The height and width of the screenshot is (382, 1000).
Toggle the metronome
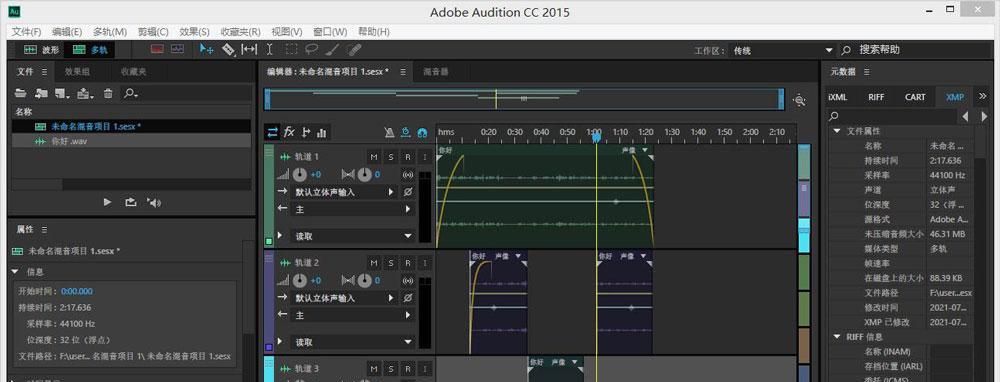pos(390,133)
